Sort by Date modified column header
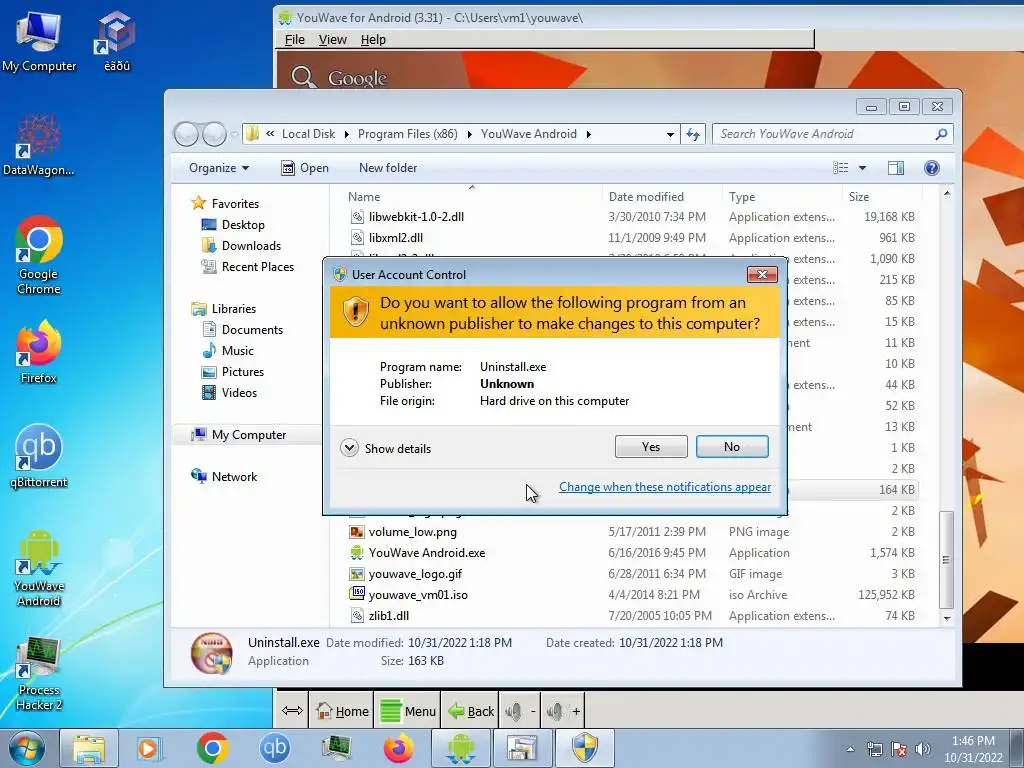 [x=646, y=197]
